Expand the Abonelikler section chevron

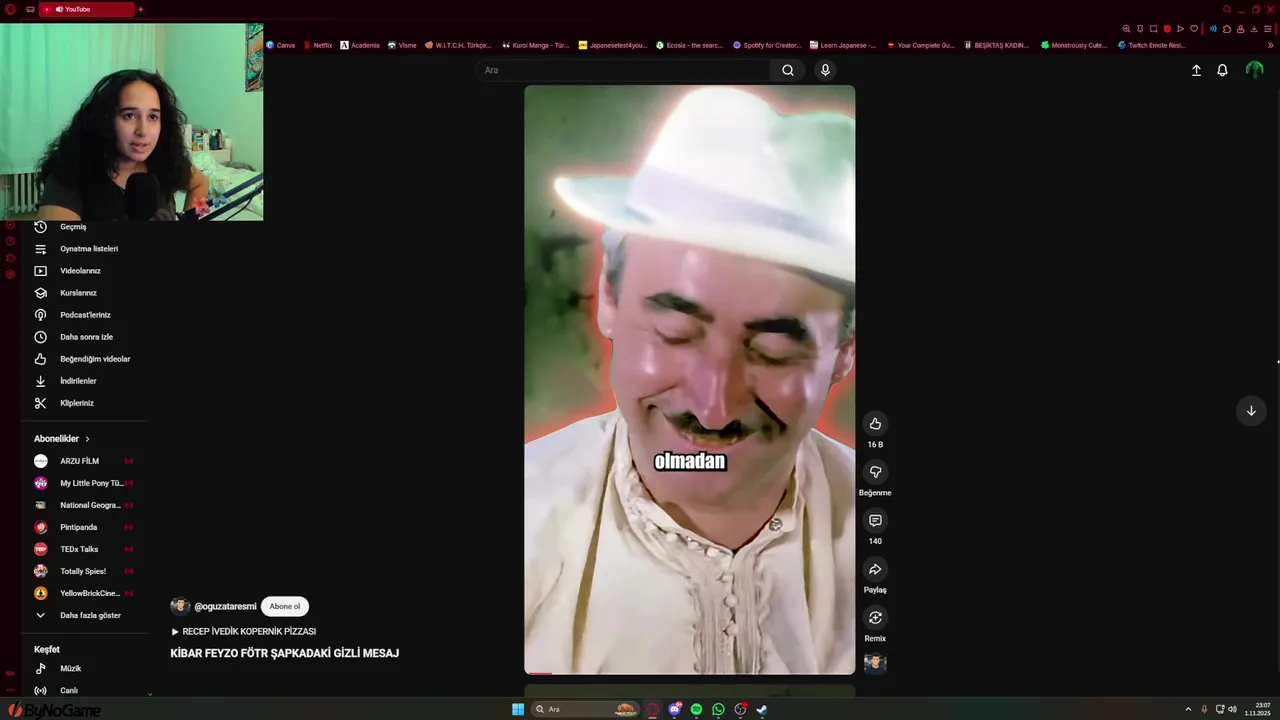87,439
